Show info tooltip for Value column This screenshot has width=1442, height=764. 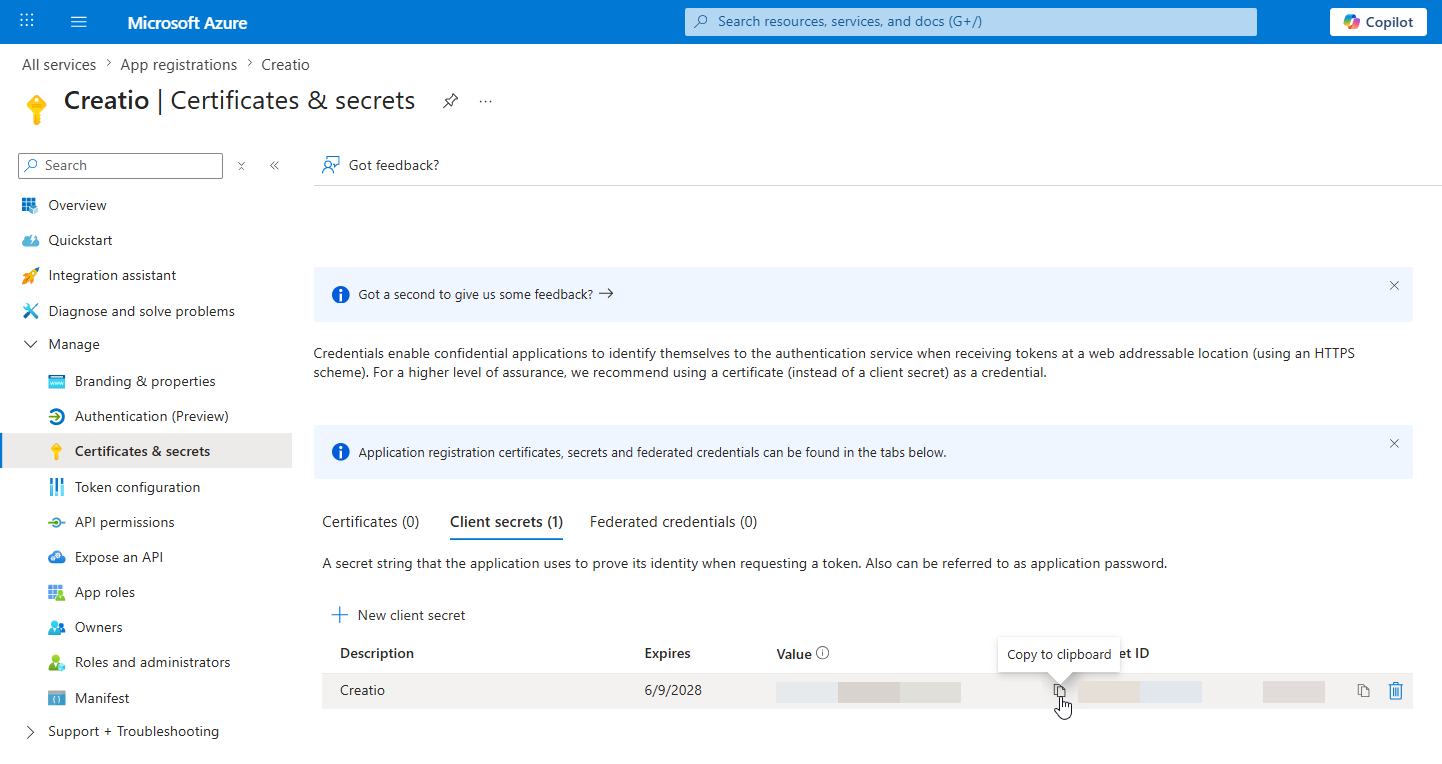[x=823, y=653]
